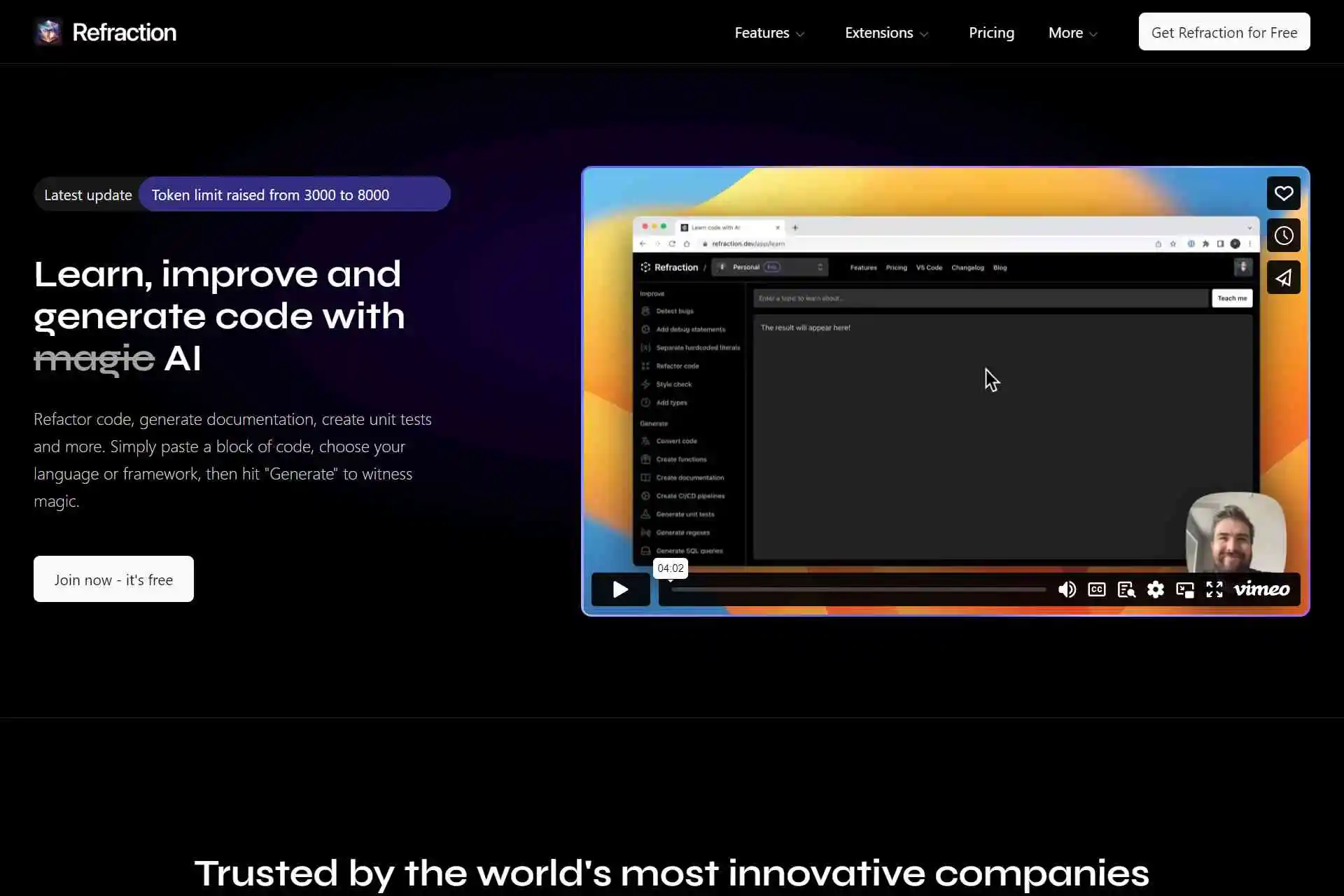Mute the video volume icon

pyautogui.click(x=1067, y=589)
